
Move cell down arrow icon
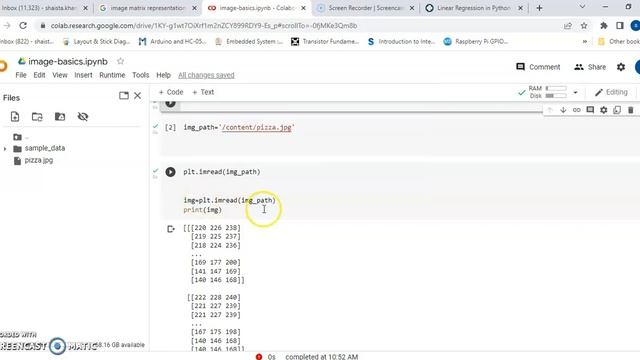coord(563,110)
